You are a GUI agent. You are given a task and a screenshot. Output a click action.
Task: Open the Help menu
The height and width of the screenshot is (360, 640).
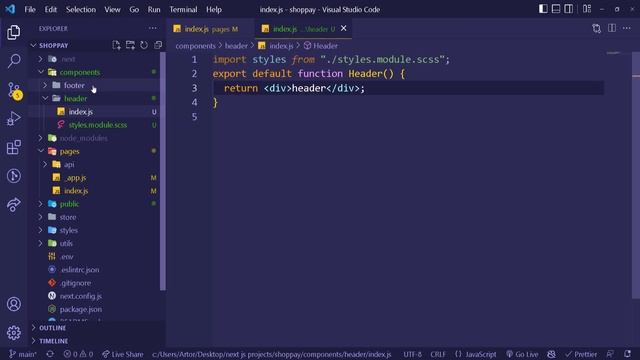tap(214, 9)
